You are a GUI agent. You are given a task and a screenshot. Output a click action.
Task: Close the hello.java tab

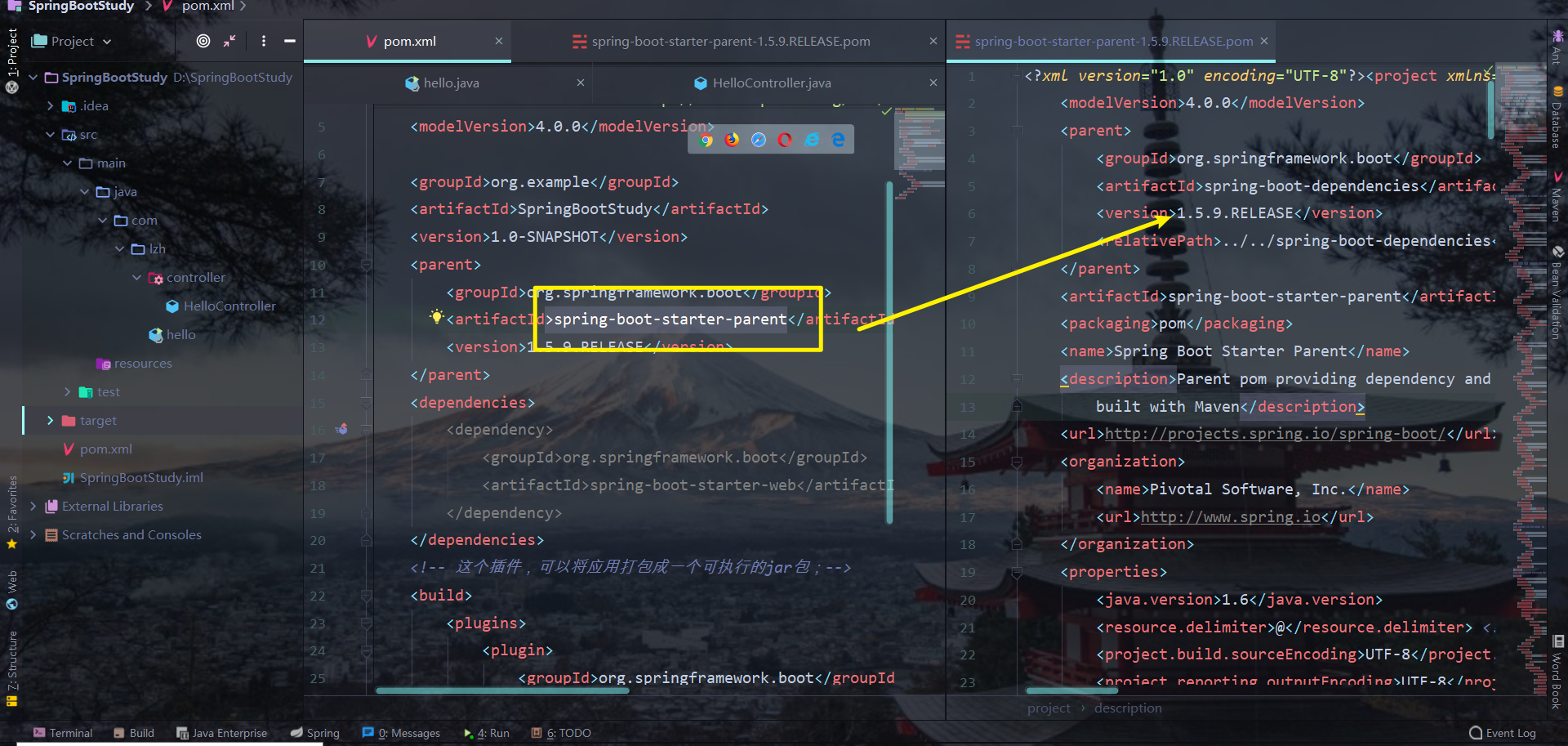pos(581,83)
